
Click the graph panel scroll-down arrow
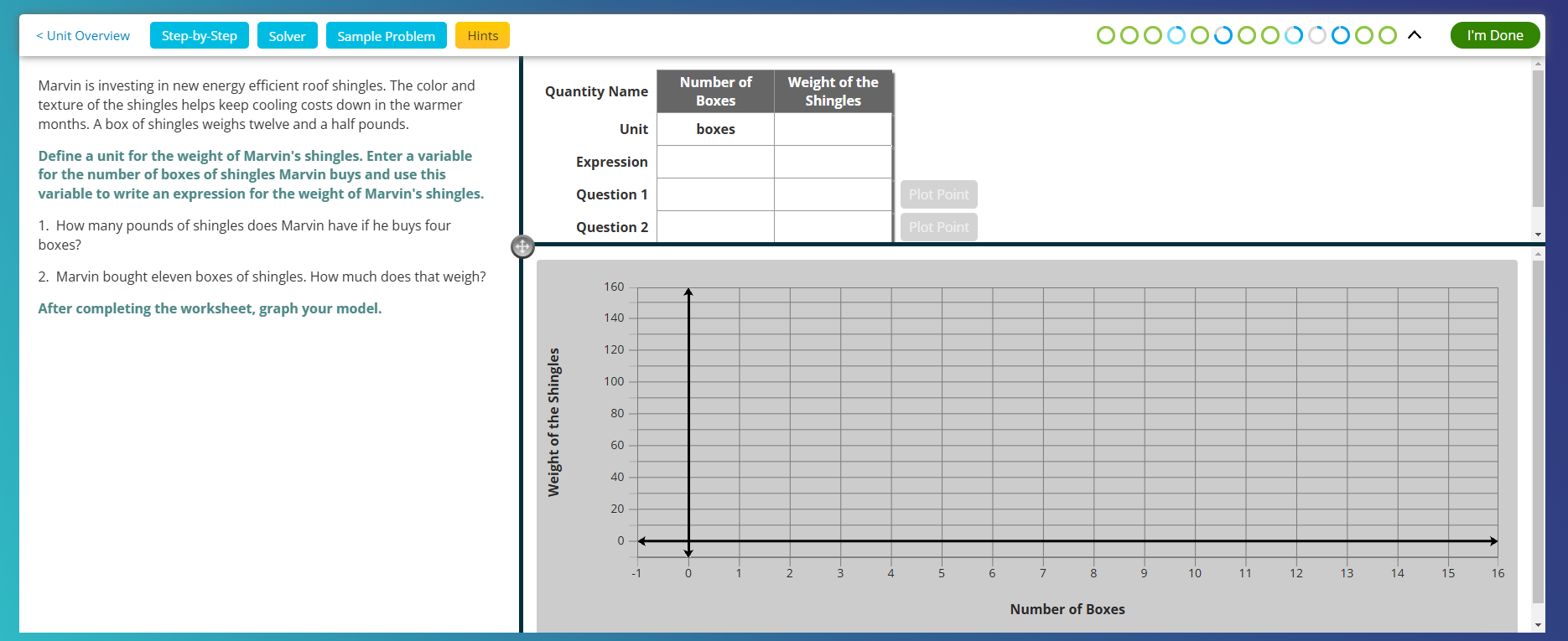tap(1538, 625)
